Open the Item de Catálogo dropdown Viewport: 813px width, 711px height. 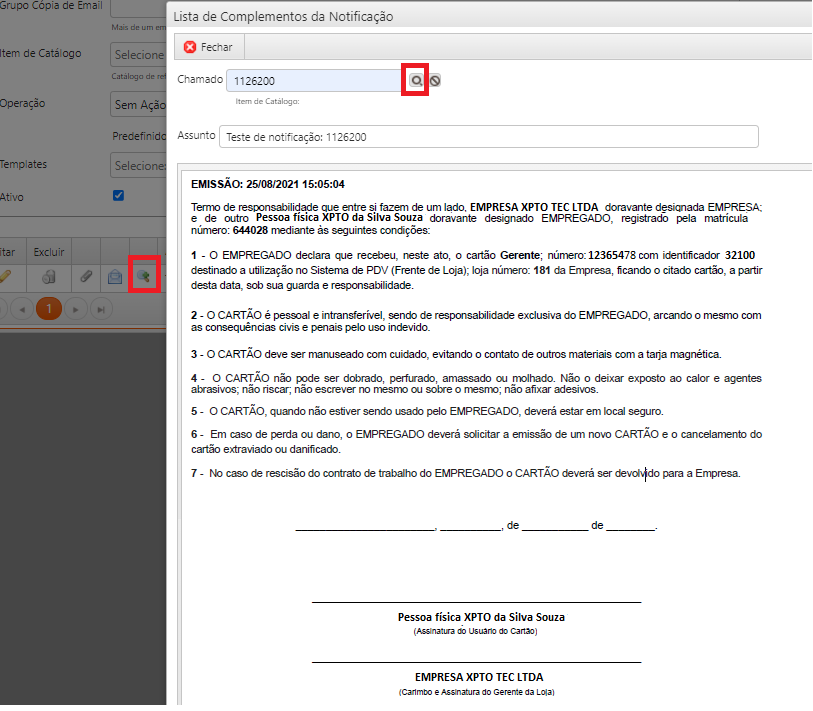138,55
